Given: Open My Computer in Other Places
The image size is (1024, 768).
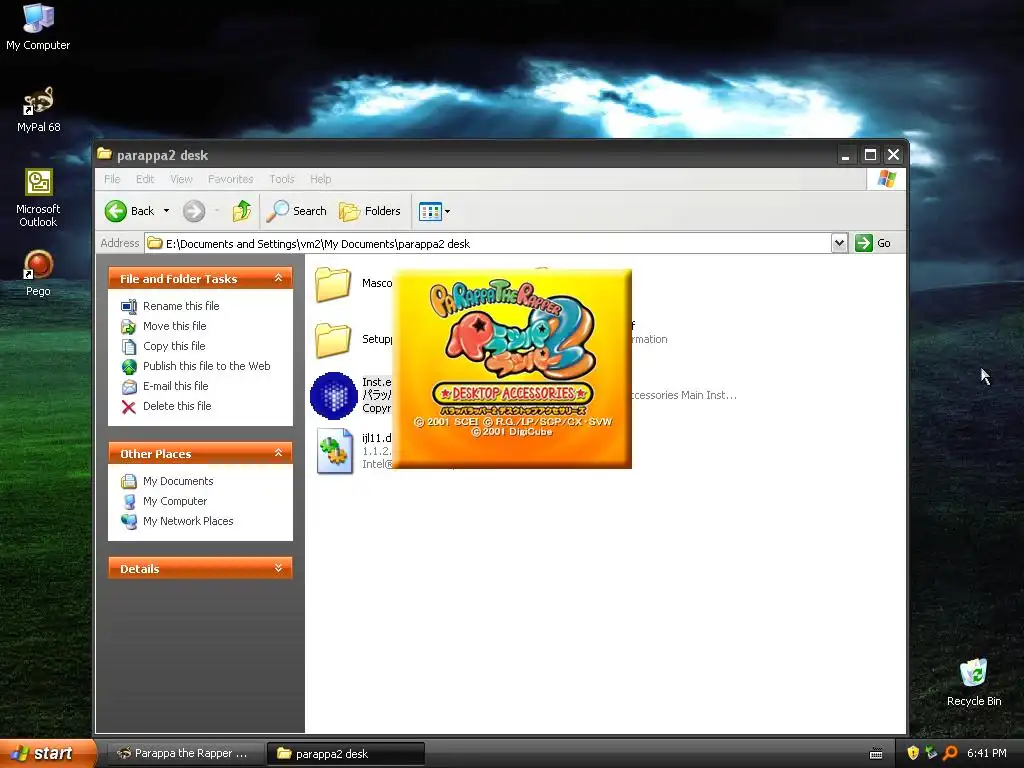Looking at the screenshot, I should [x=174, y=501].
